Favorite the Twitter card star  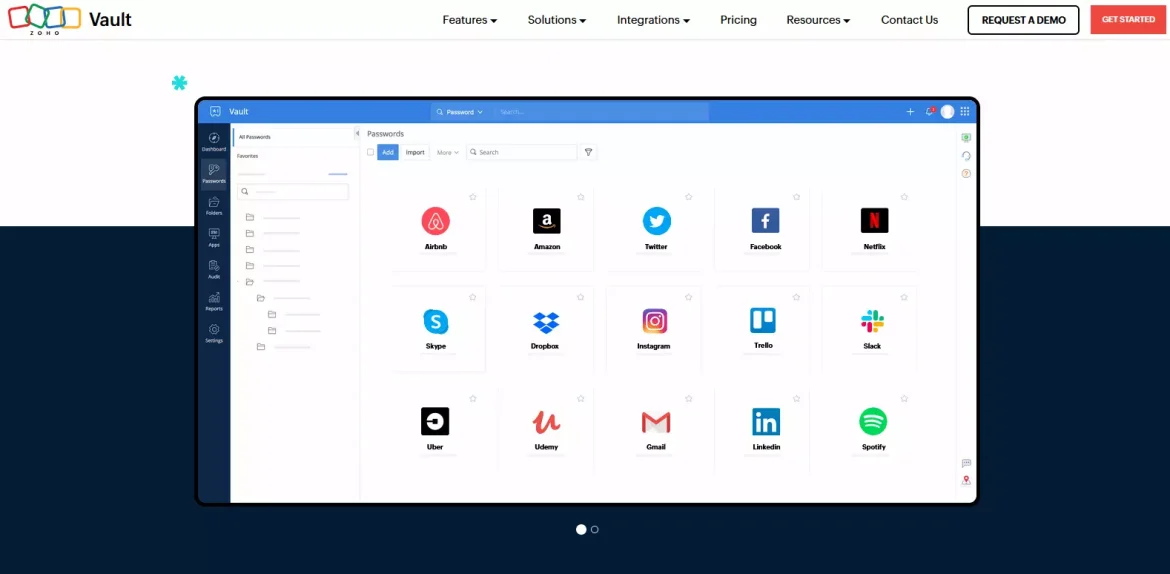689,197
